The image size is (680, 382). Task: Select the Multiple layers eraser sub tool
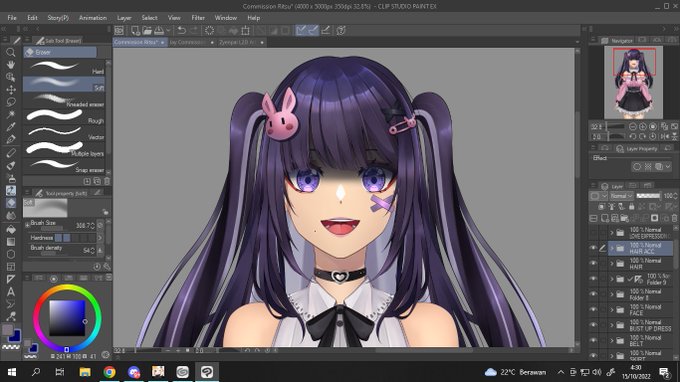[x=64, y=150]
